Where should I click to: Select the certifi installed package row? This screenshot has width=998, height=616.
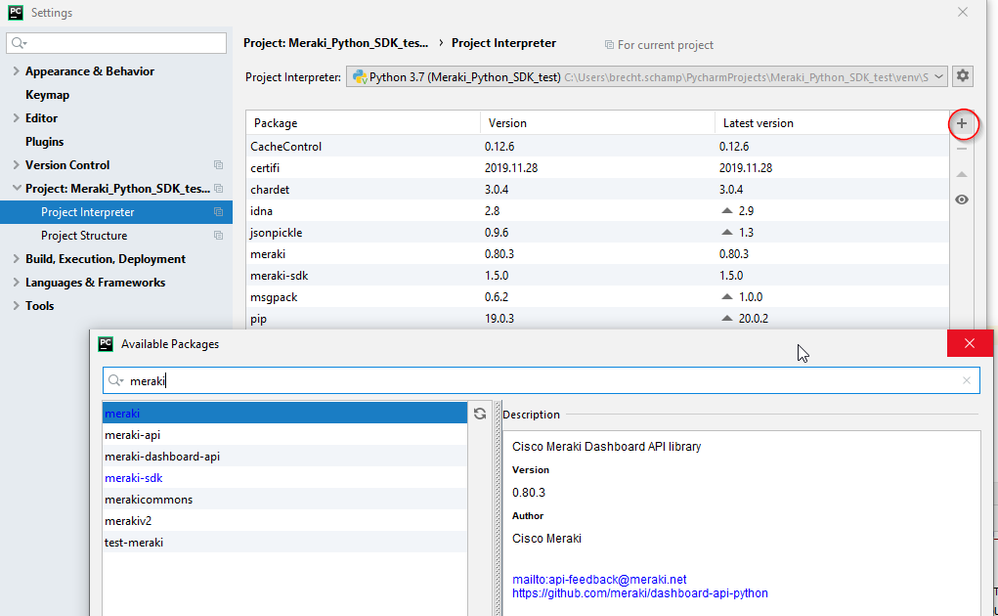tap(597, 168)
